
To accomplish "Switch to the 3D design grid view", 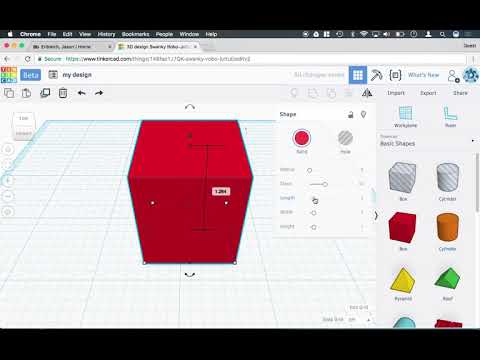I will (x=358, y=75).
